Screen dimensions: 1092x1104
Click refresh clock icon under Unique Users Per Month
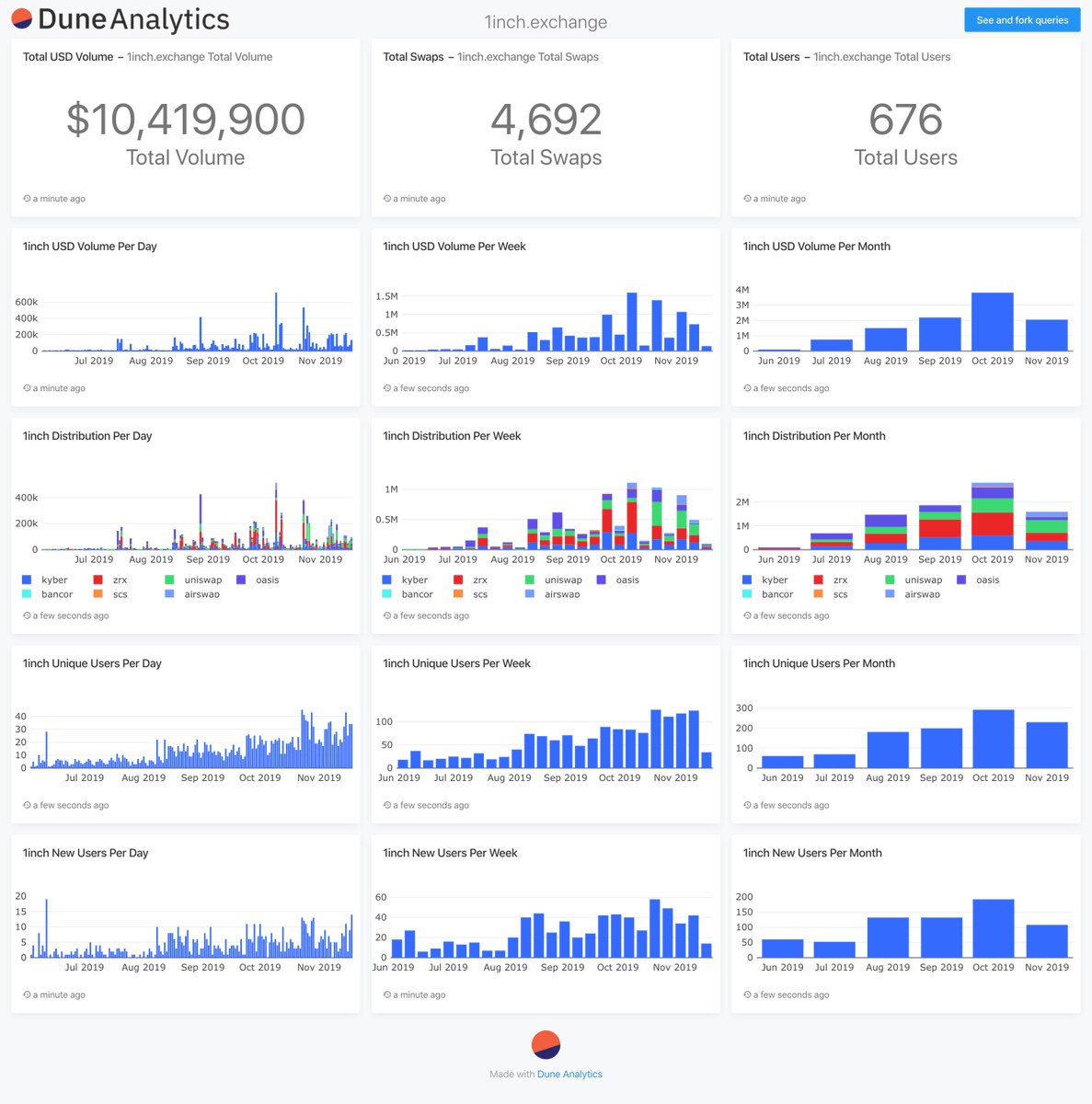[x=747, y=805]
